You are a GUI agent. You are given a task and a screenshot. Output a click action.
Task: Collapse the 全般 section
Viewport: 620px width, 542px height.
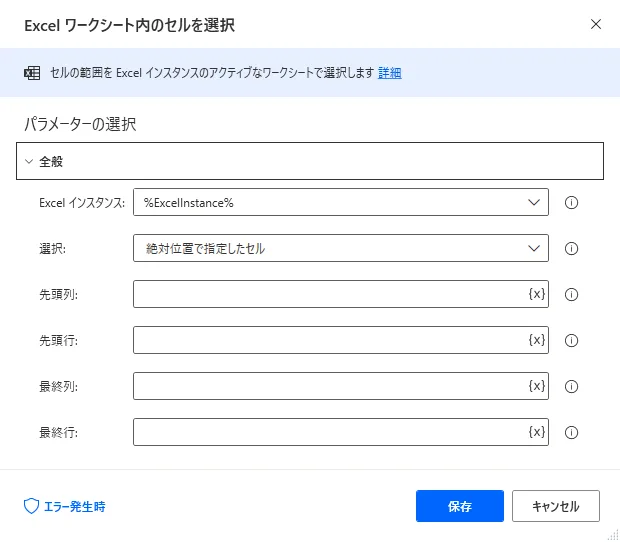coord(30,161)
